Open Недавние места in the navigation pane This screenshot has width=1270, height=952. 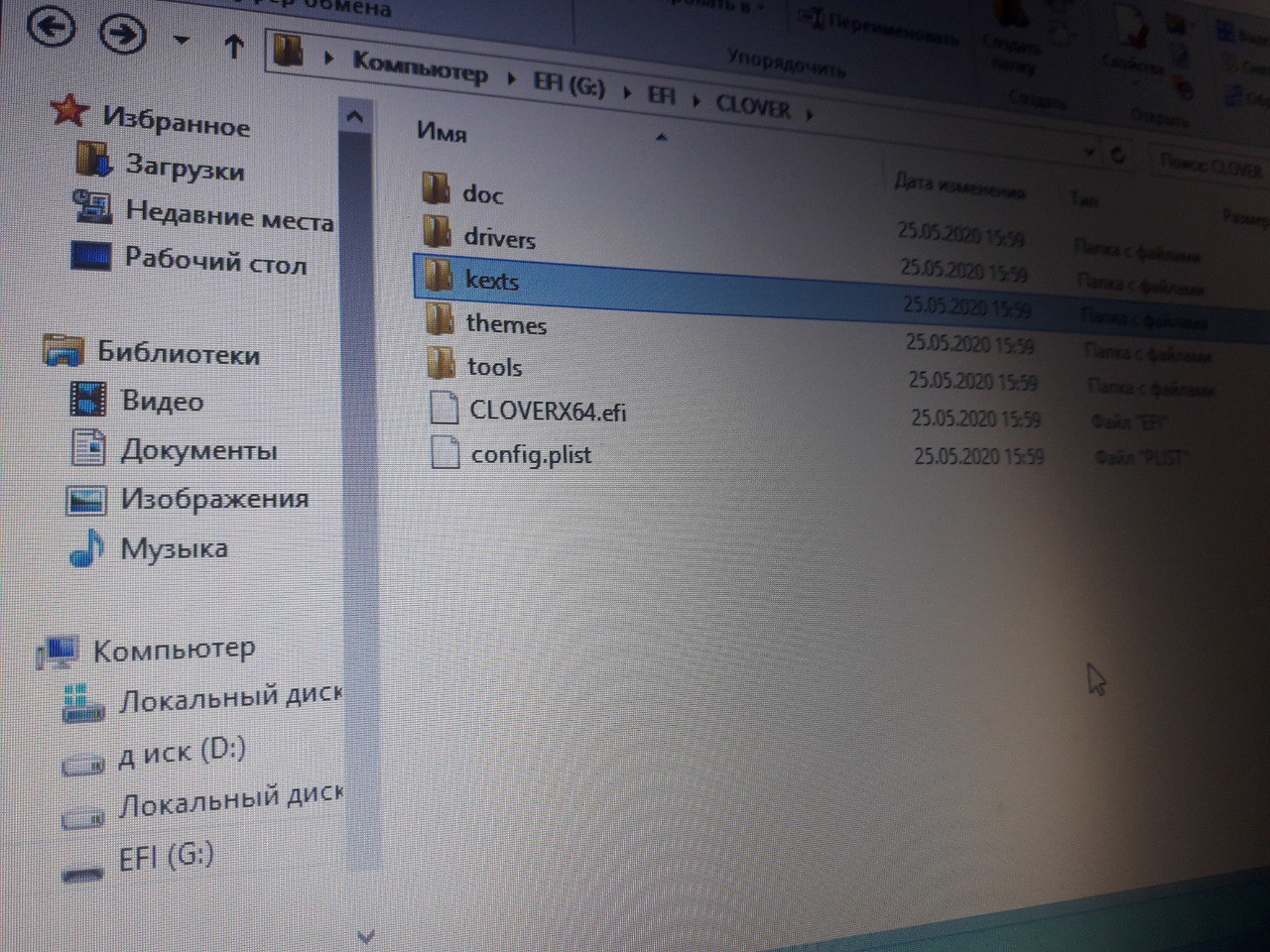[x=229, y=214]
